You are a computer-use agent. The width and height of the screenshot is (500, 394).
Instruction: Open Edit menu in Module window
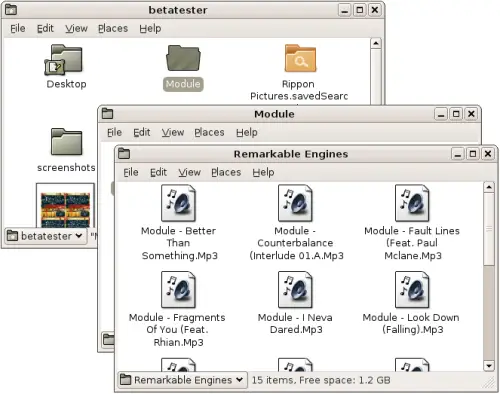[x=142, y=132]
